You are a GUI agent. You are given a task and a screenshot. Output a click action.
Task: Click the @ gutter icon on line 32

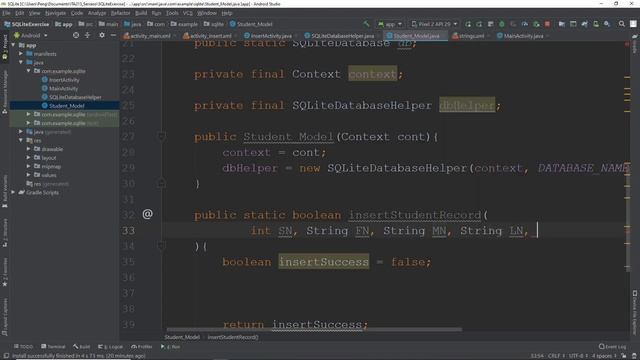(147, 214)
